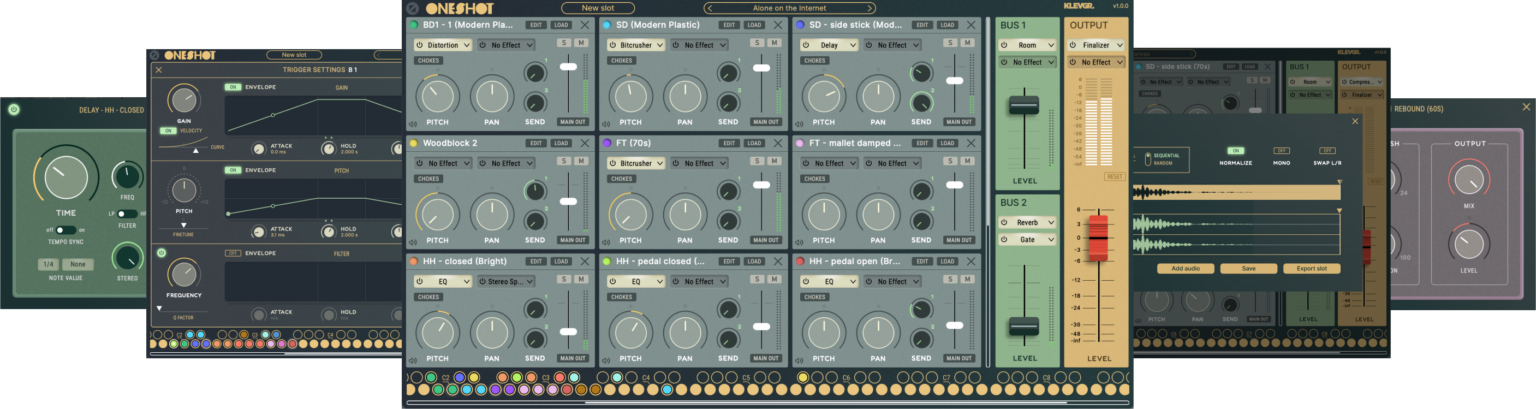Open the Gate dropdown on BUS 2
This screenshot has width=1536, height=409.
1027,239
